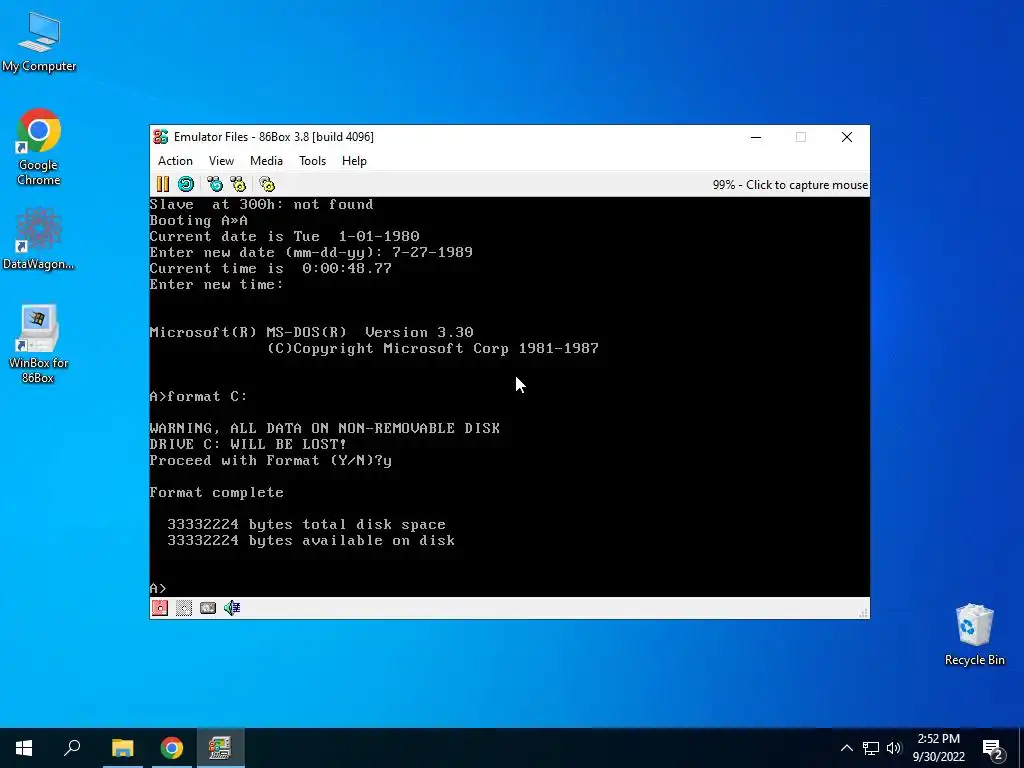Open the View menu
The height and width of the screenshot is (768, 1024).
(221, 161)
